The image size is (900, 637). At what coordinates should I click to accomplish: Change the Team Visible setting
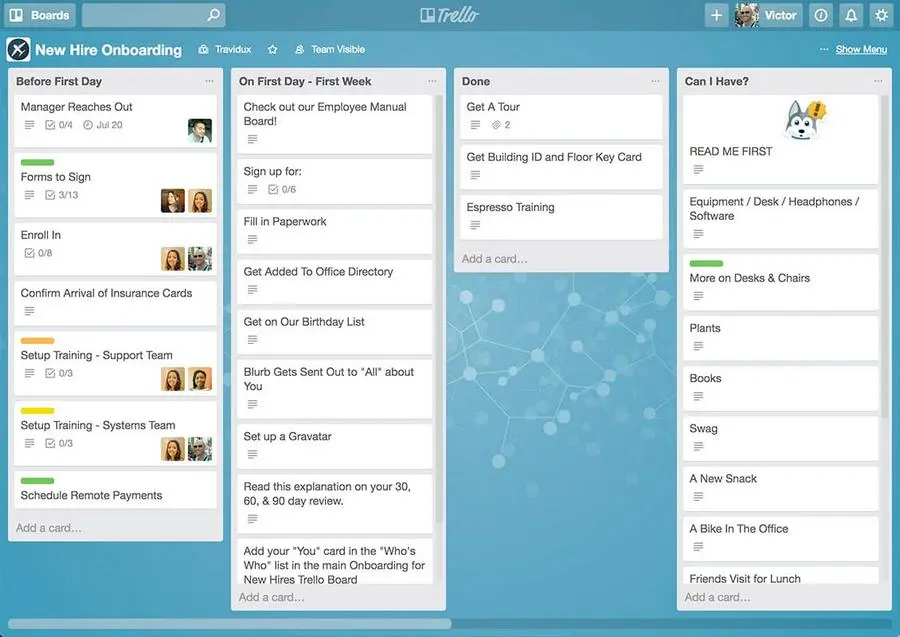tap(330, 49)
